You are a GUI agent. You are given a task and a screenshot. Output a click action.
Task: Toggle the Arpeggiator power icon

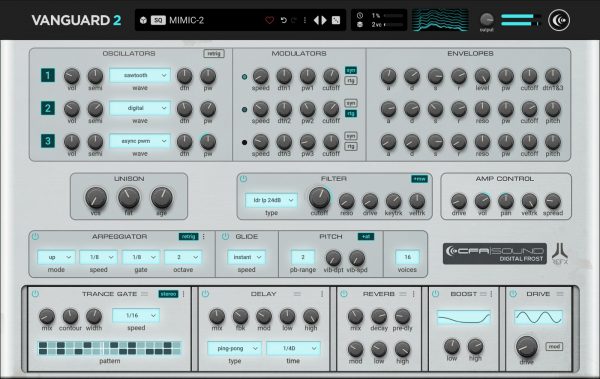[35, 237]
